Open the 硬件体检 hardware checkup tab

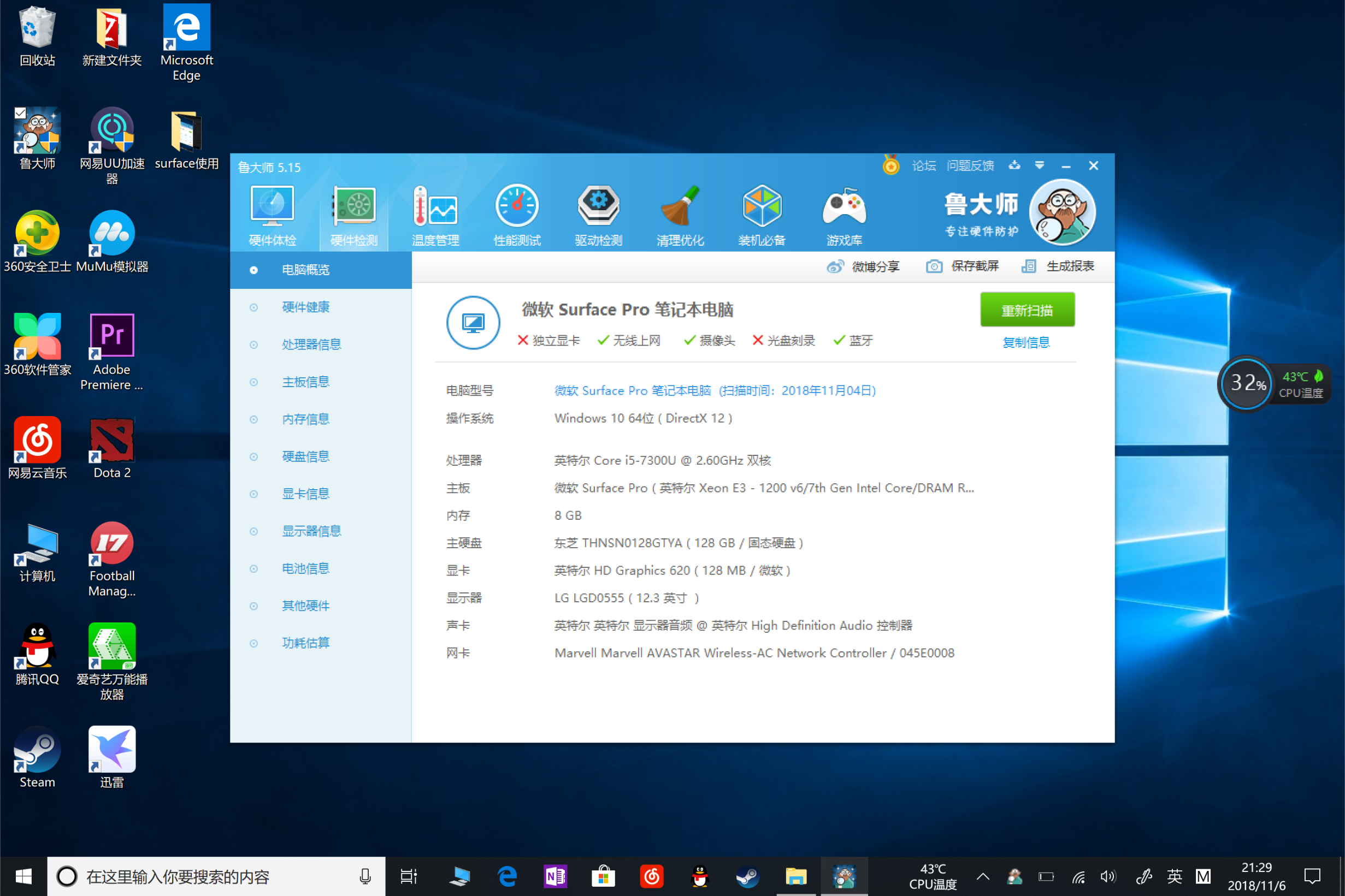pyautogui.click(x=272, y=216)
